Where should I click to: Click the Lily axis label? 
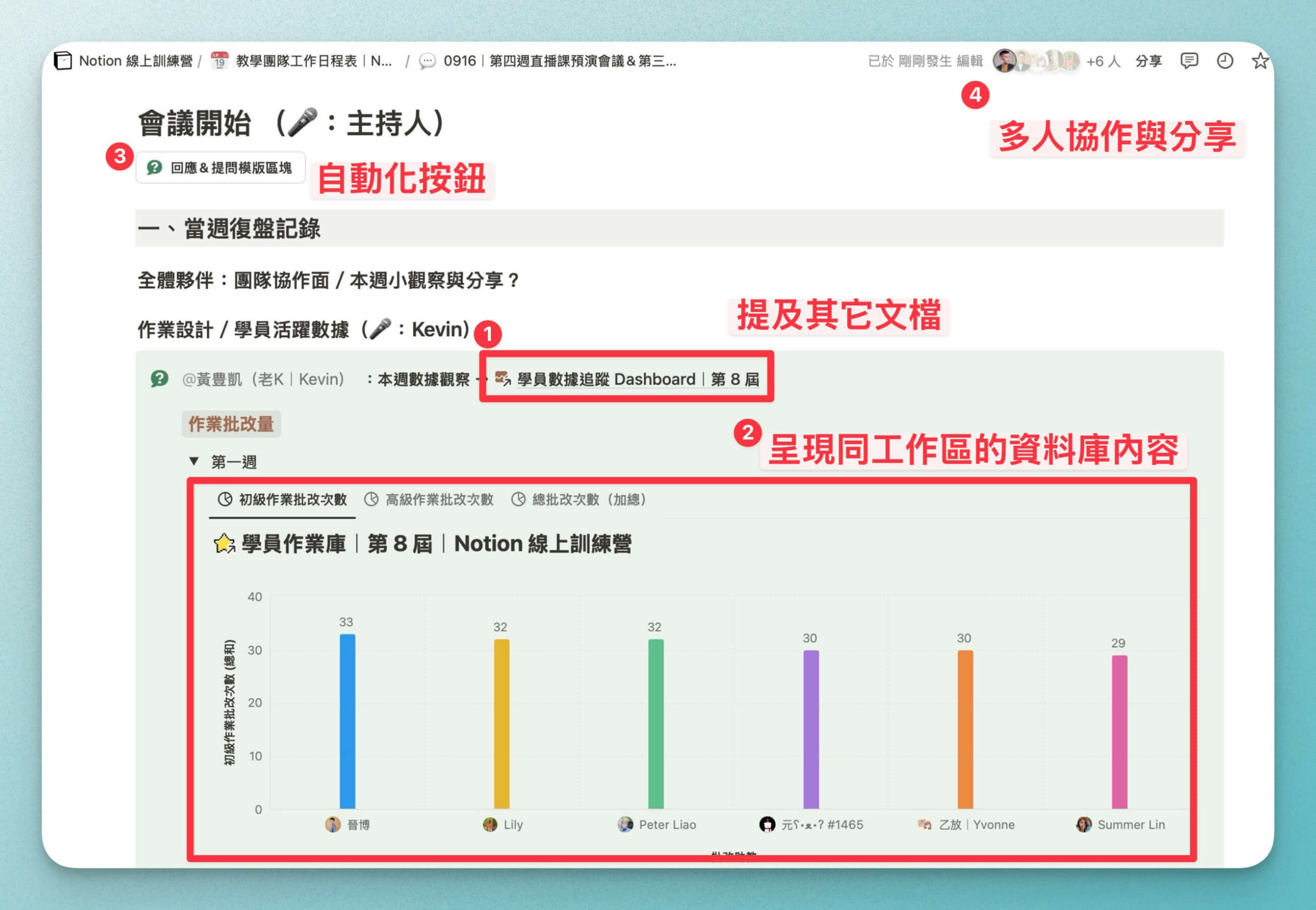[514, 825]
